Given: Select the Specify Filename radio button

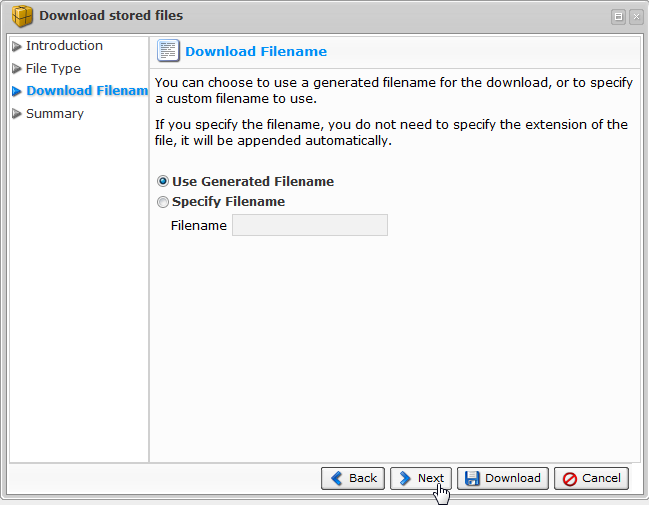Looking at the screenshot, I should [163, 202].
